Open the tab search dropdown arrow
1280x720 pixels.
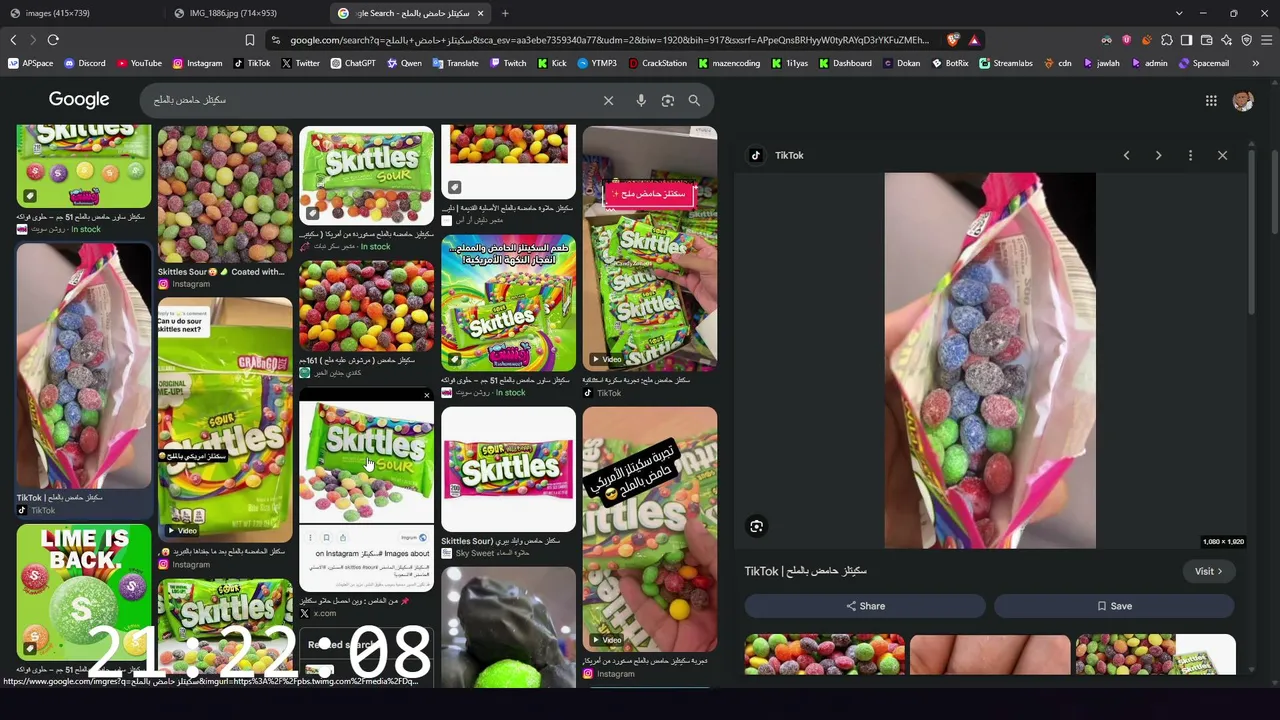(1179, 13)
